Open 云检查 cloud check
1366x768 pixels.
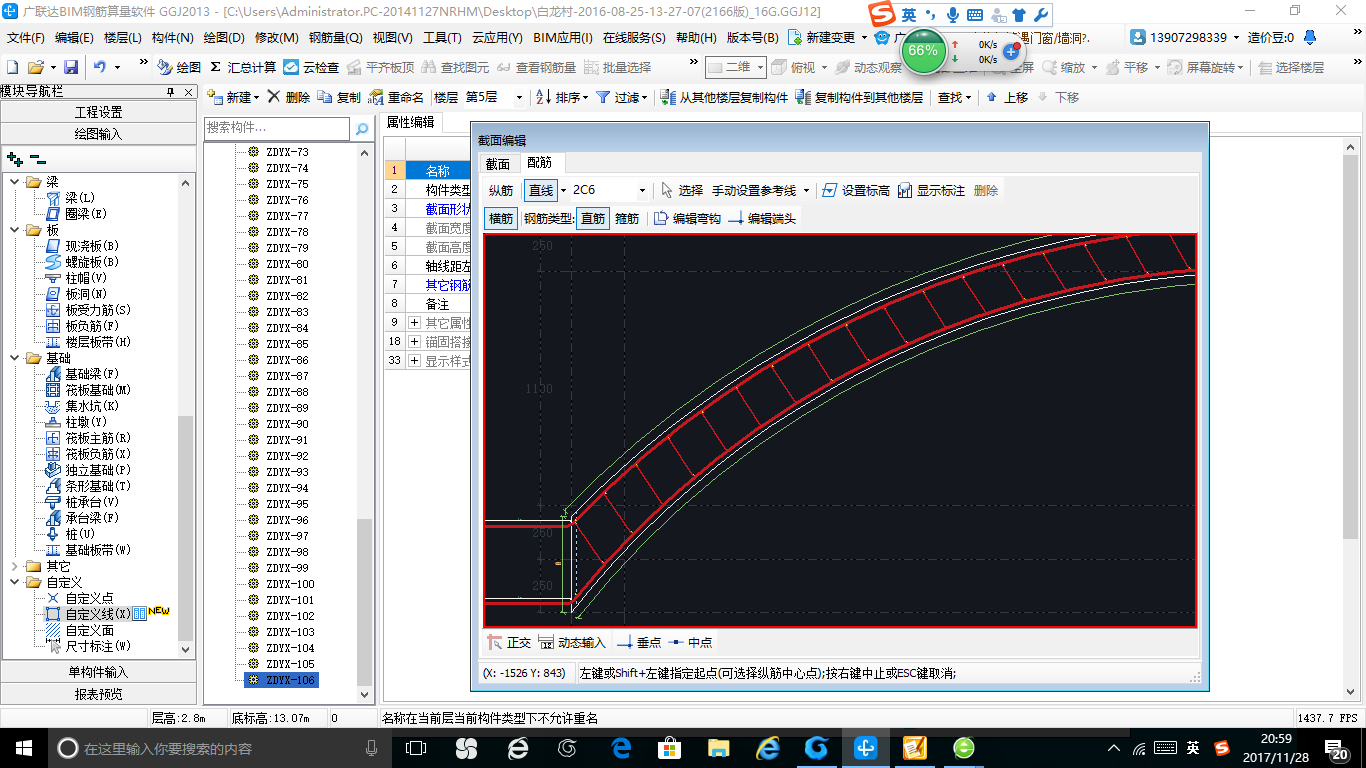click(311, 67)
